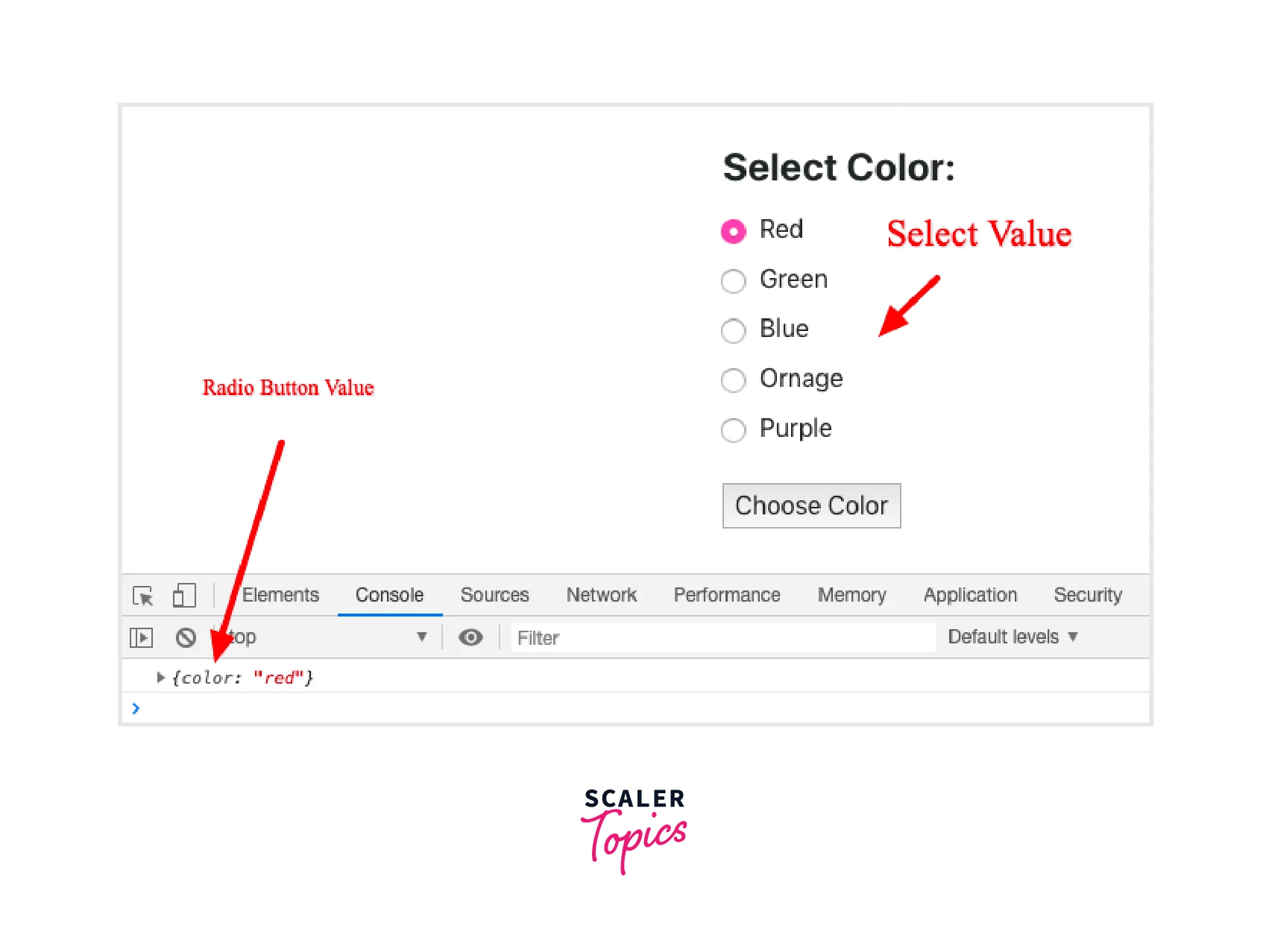Select the inspect element cursor tool
Viewport: 1272px width, 952px height.
point(144,596)
